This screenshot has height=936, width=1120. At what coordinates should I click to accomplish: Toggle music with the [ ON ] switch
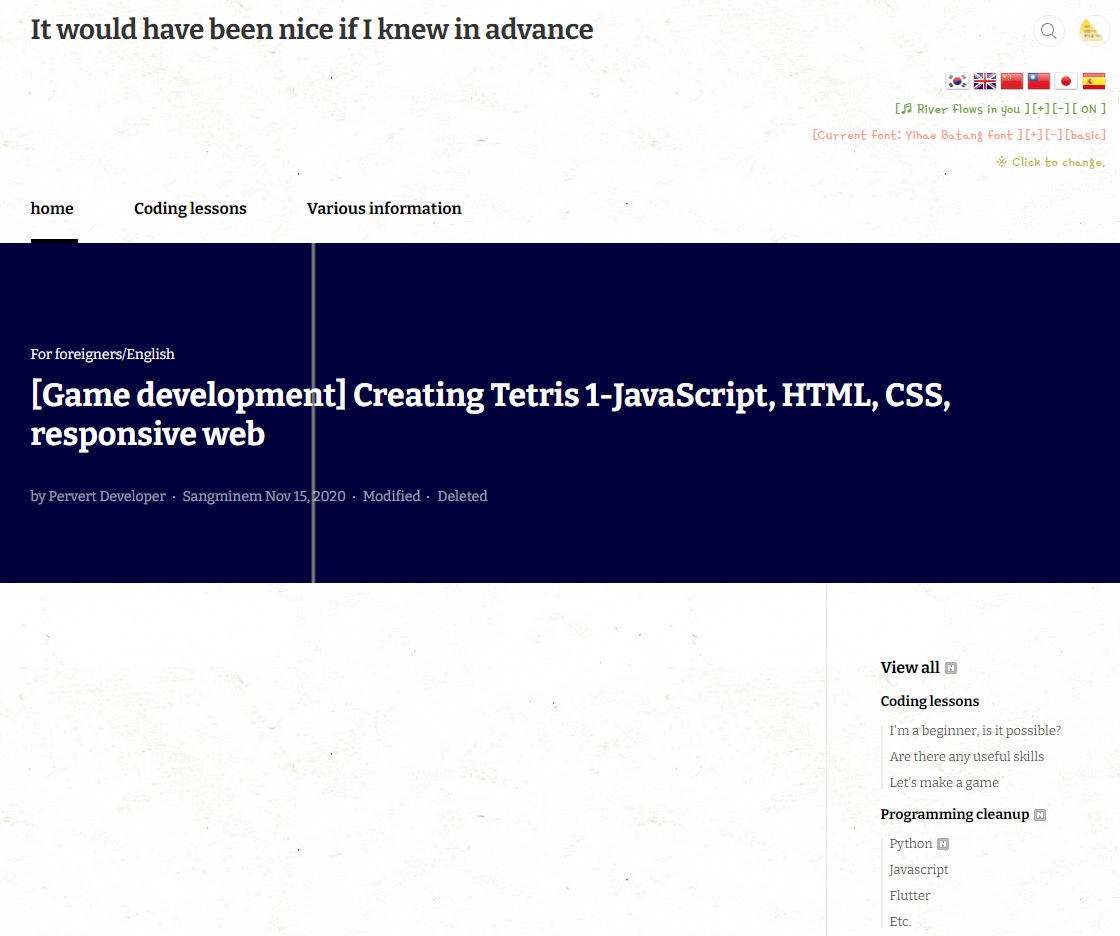coord(1089,109)
